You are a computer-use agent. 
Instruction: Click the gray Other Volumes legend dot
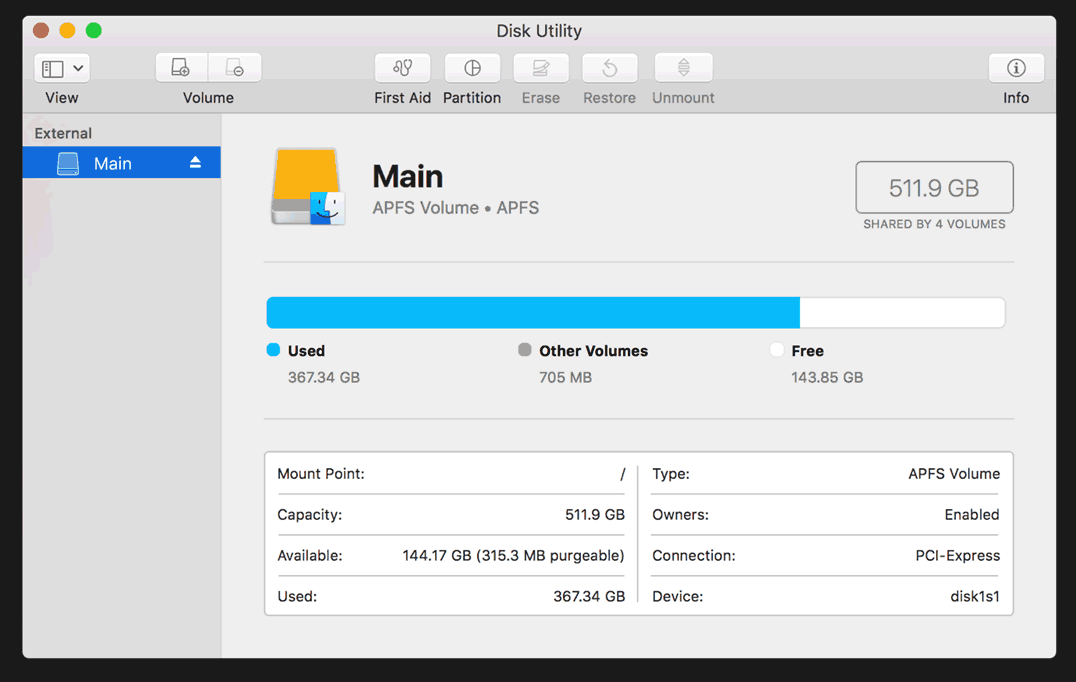(x=525, y=350)
